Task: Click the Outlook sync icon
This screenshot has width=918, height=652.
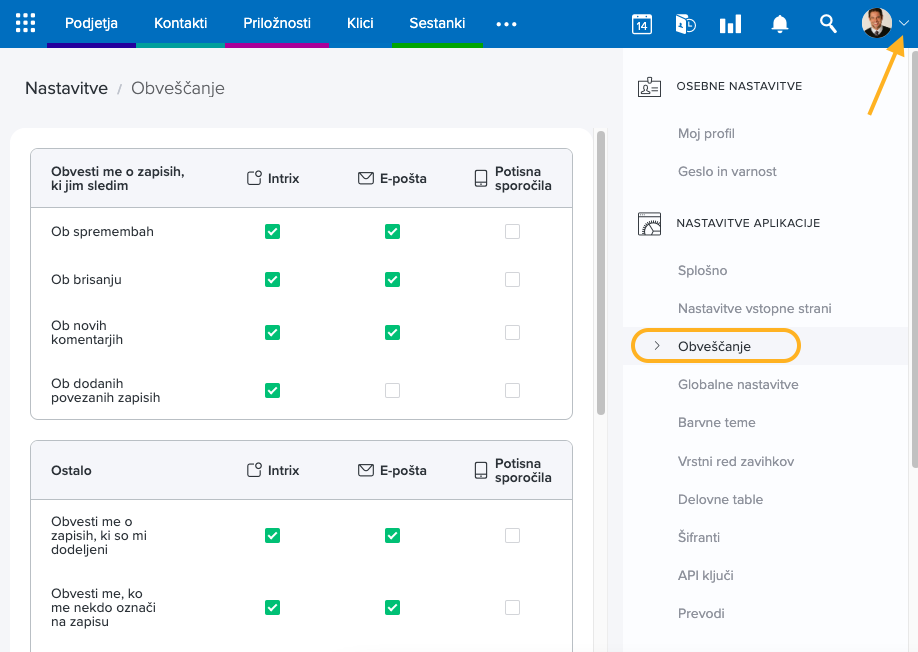Action: pyautogui.click(x=686, y=24)
